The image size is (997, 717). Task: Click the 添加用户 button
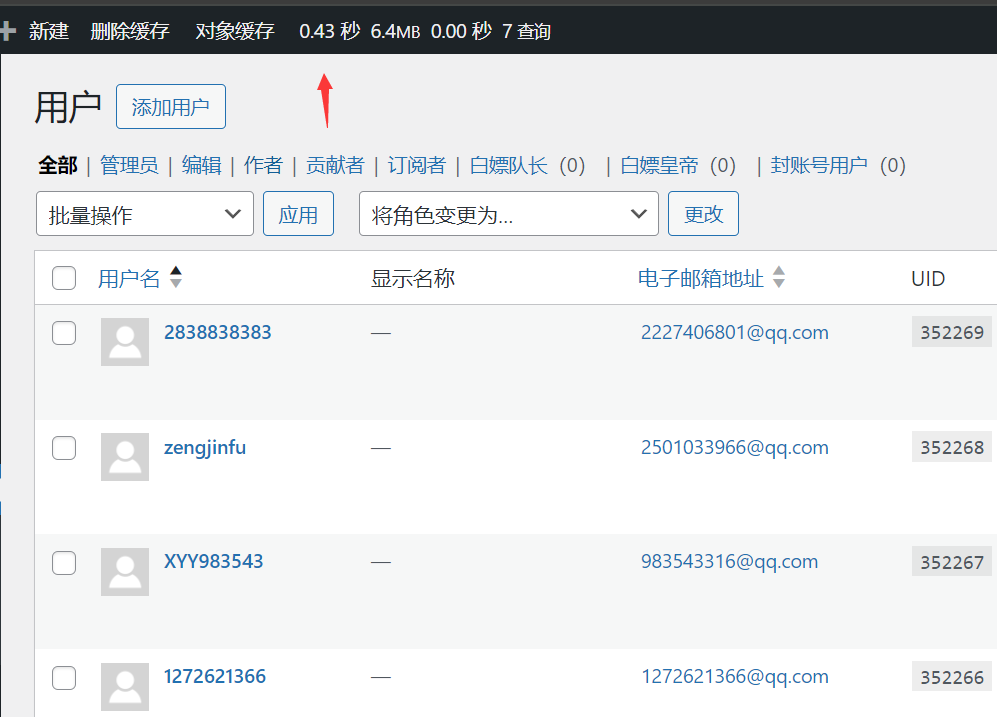tap(171, 108)
